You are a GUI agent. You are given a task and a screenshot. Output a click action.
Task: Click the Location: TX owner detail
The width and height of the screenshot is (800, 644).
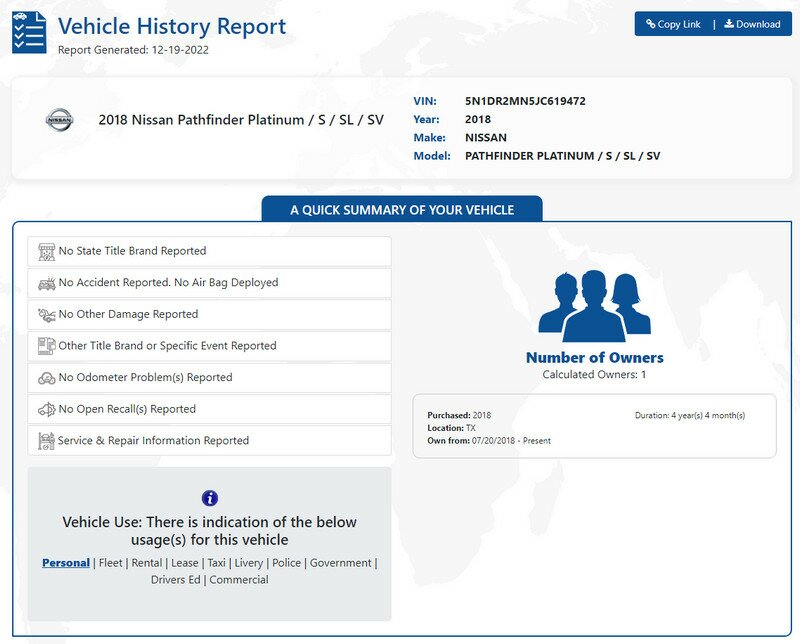click(451, 428)
